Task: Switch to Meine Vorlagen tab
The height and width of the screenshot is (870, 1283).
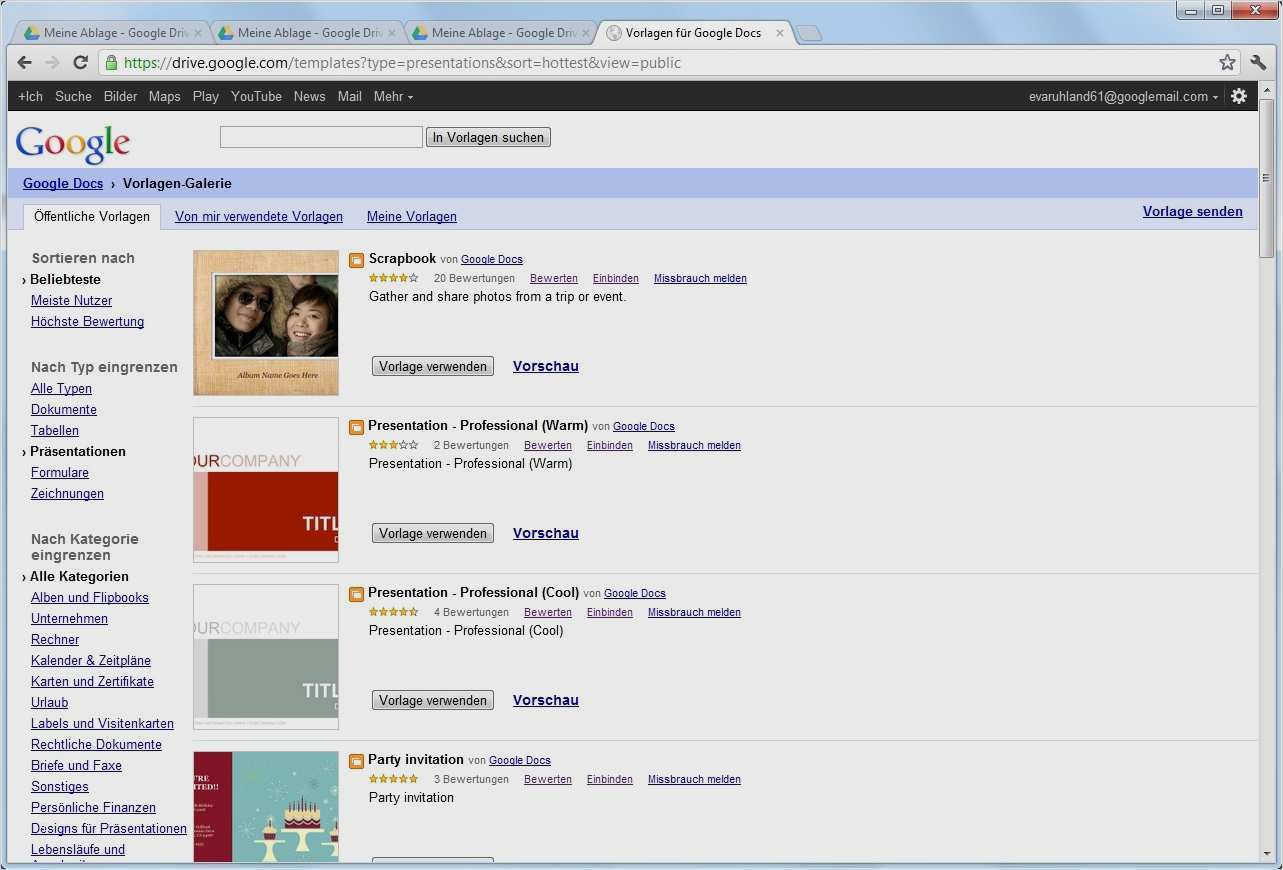Action: click(411, 217)
